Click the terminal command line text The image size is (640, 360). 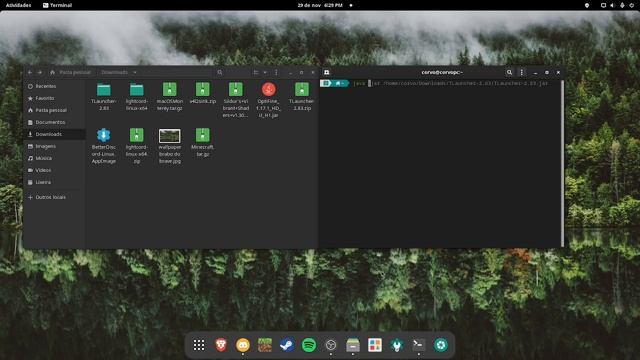coord(450,83)
